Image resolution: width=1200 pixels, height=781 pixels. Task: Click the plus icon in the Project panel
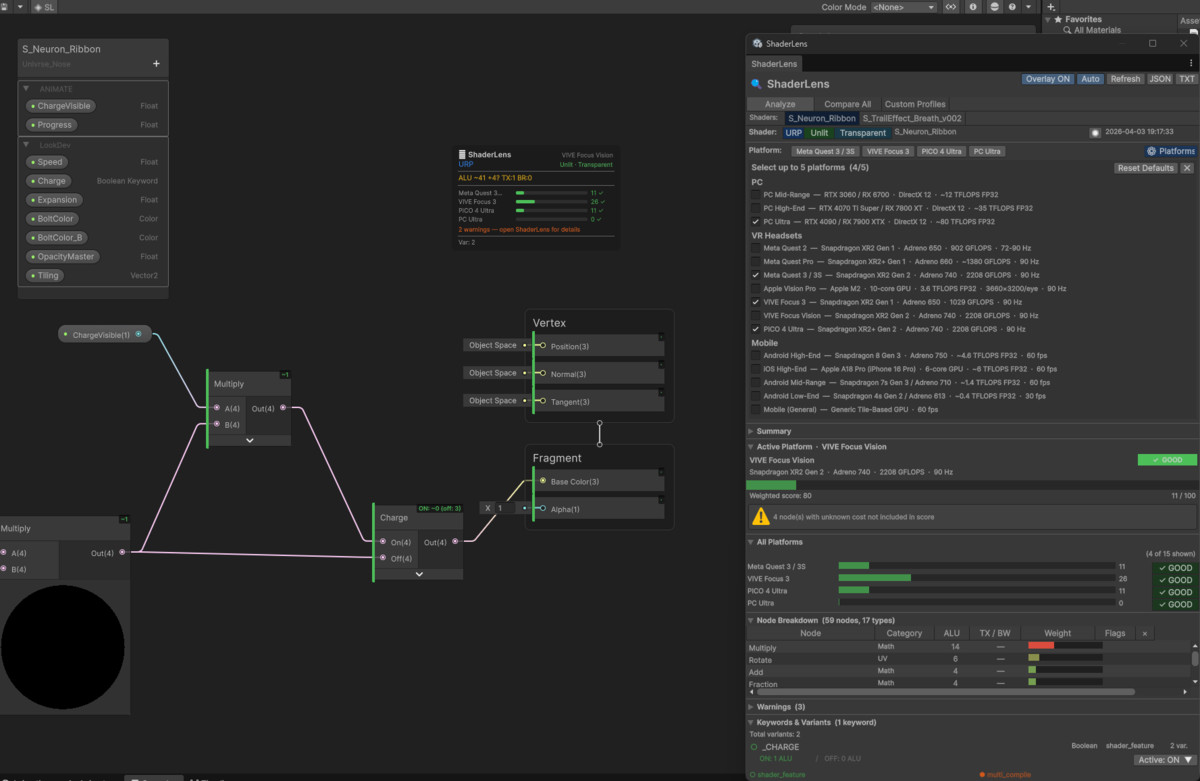(x=1053, y=5)
